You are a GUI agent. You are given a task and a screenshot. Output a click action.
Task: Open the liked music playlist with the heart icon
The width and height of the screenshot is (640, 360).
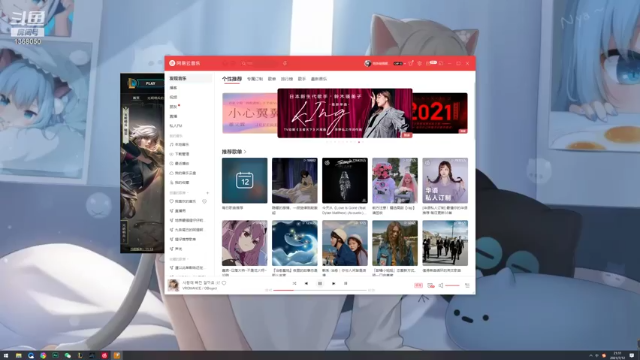[184, 201]
